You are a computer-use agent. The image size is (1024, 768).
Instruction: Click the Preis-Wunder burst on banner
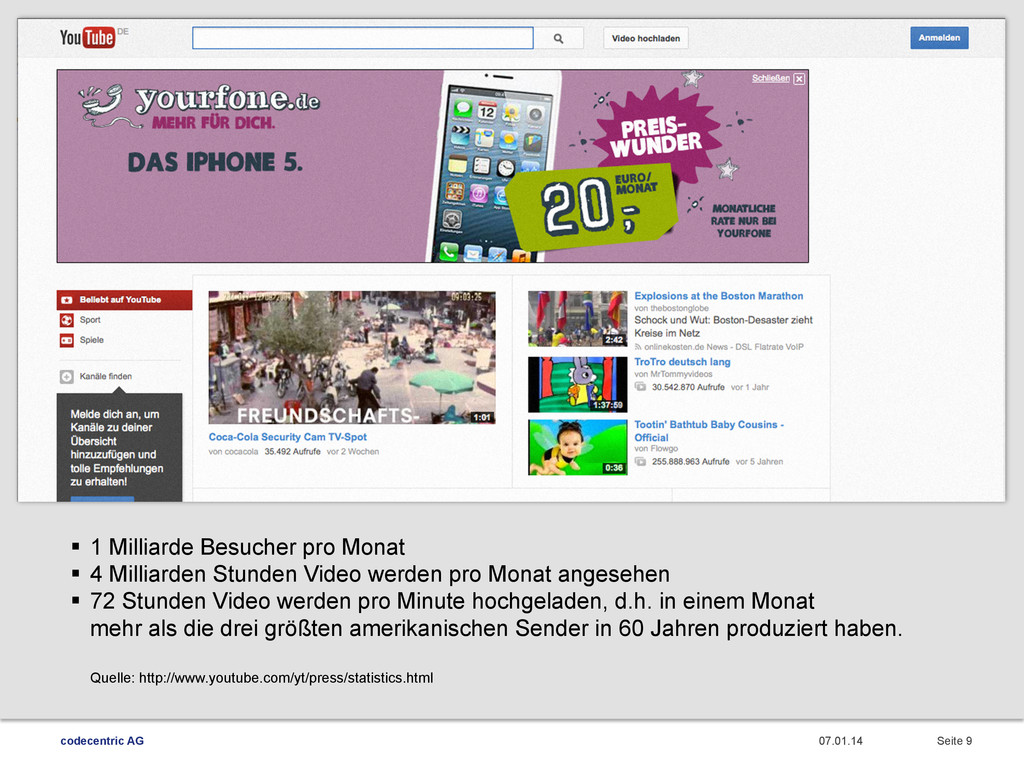pyautogui.click(x=660, y=134)
